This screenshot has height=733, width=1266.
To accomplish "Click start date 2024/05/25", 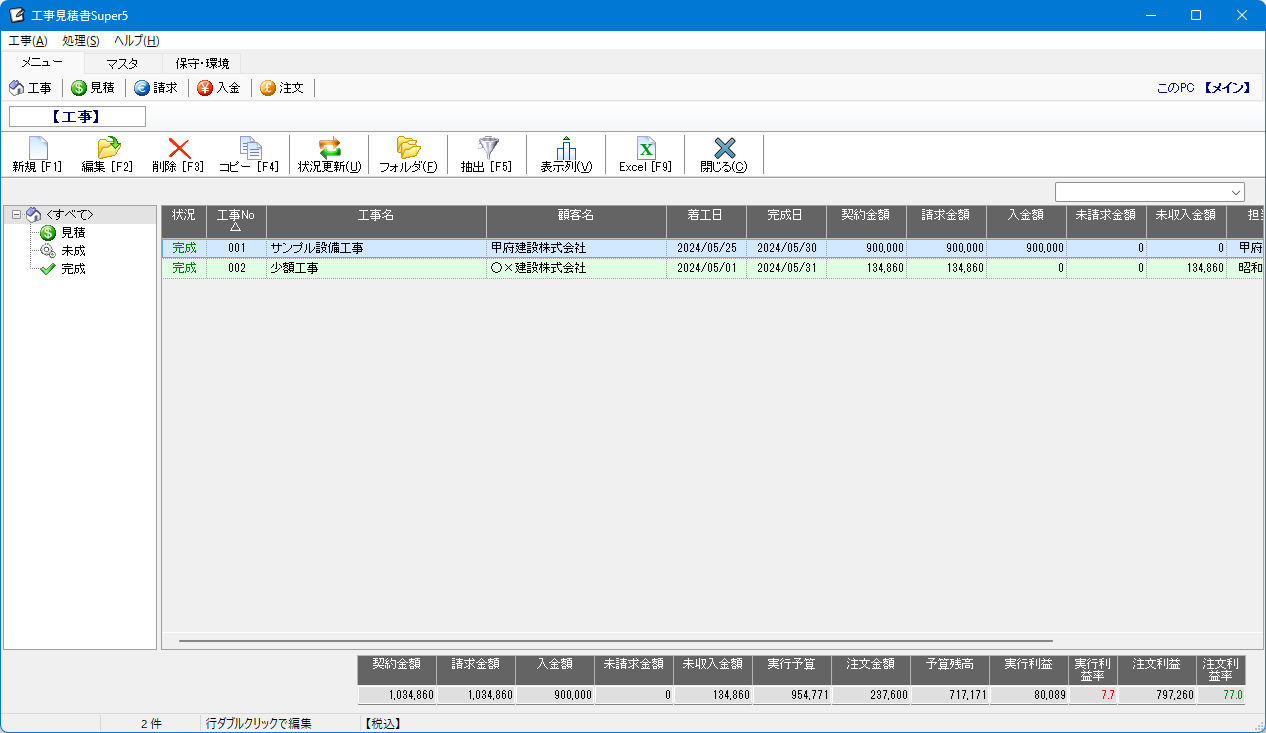I will click(x=706, y=248).
